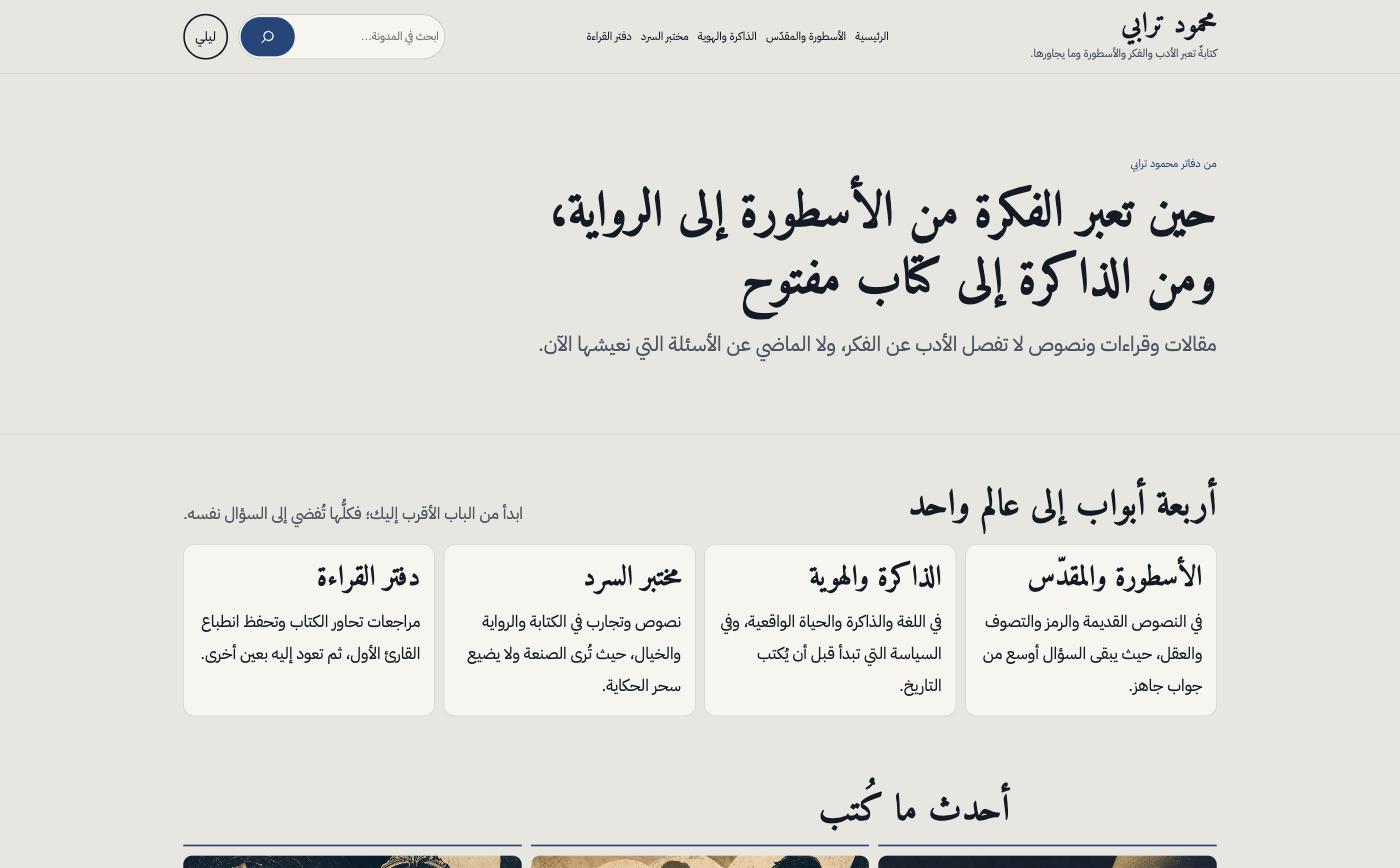Viewport: 1400px width, 868px height.
Task: Open the دفتر القراءة category card
Action: (309, 630)
